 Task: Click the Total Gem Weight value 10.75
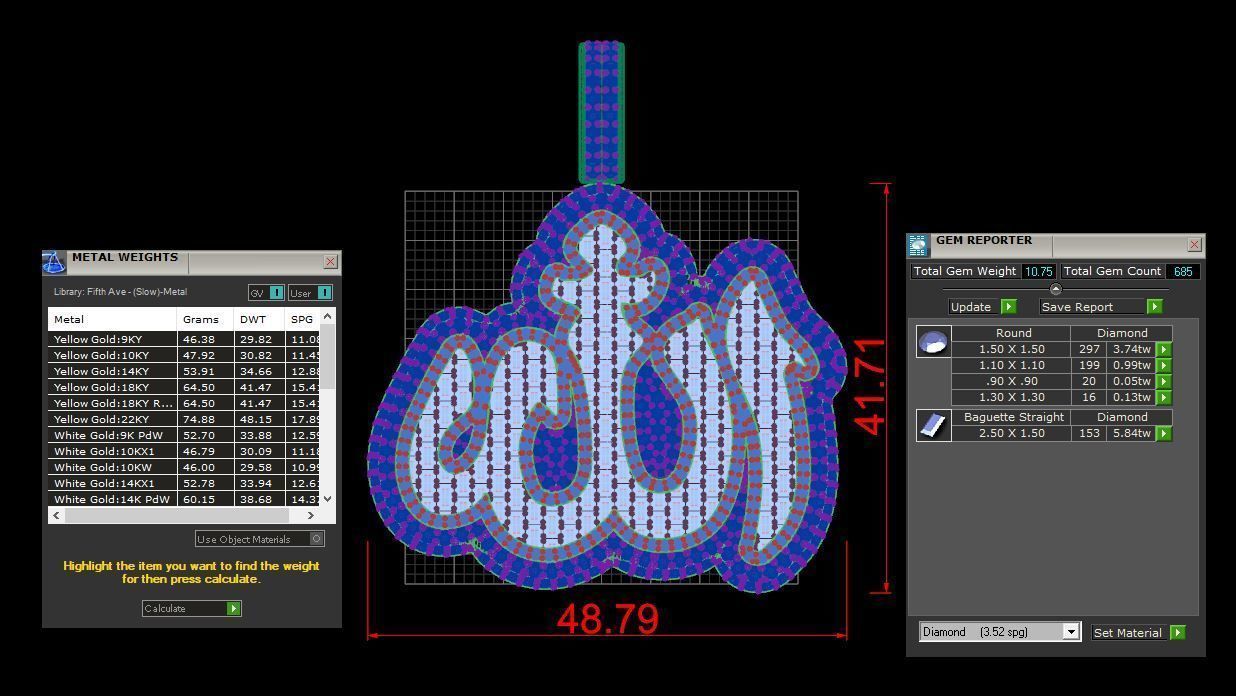(1038, 271)
